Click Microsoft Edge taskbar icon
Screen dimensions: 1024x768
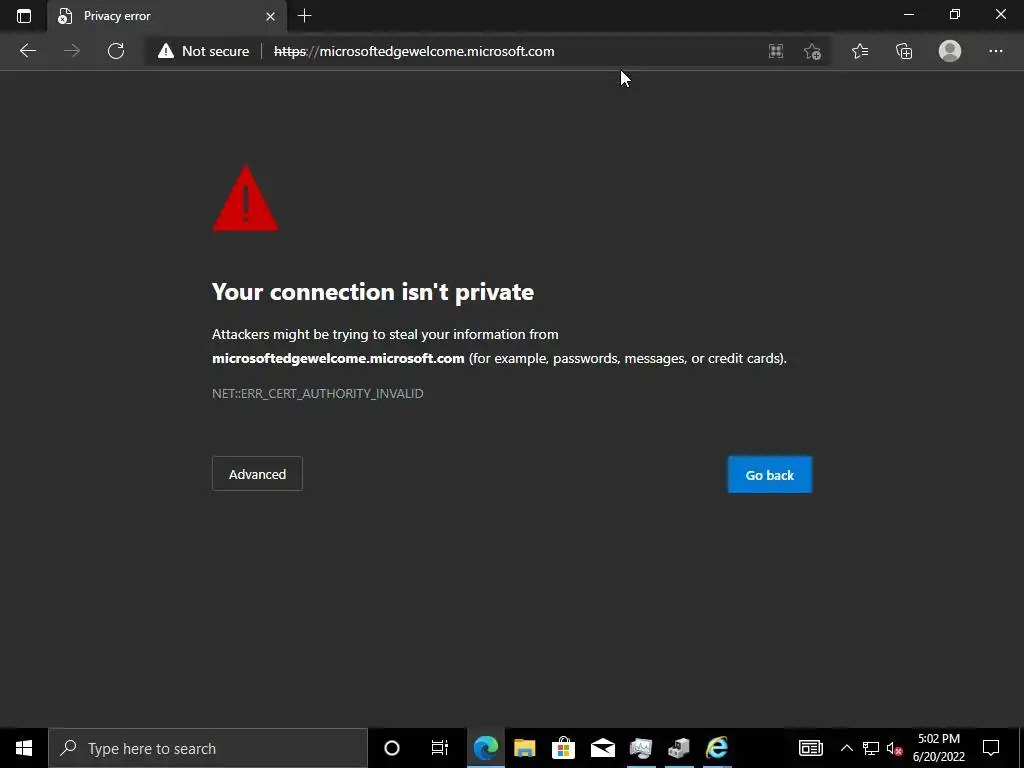[486, 748]
